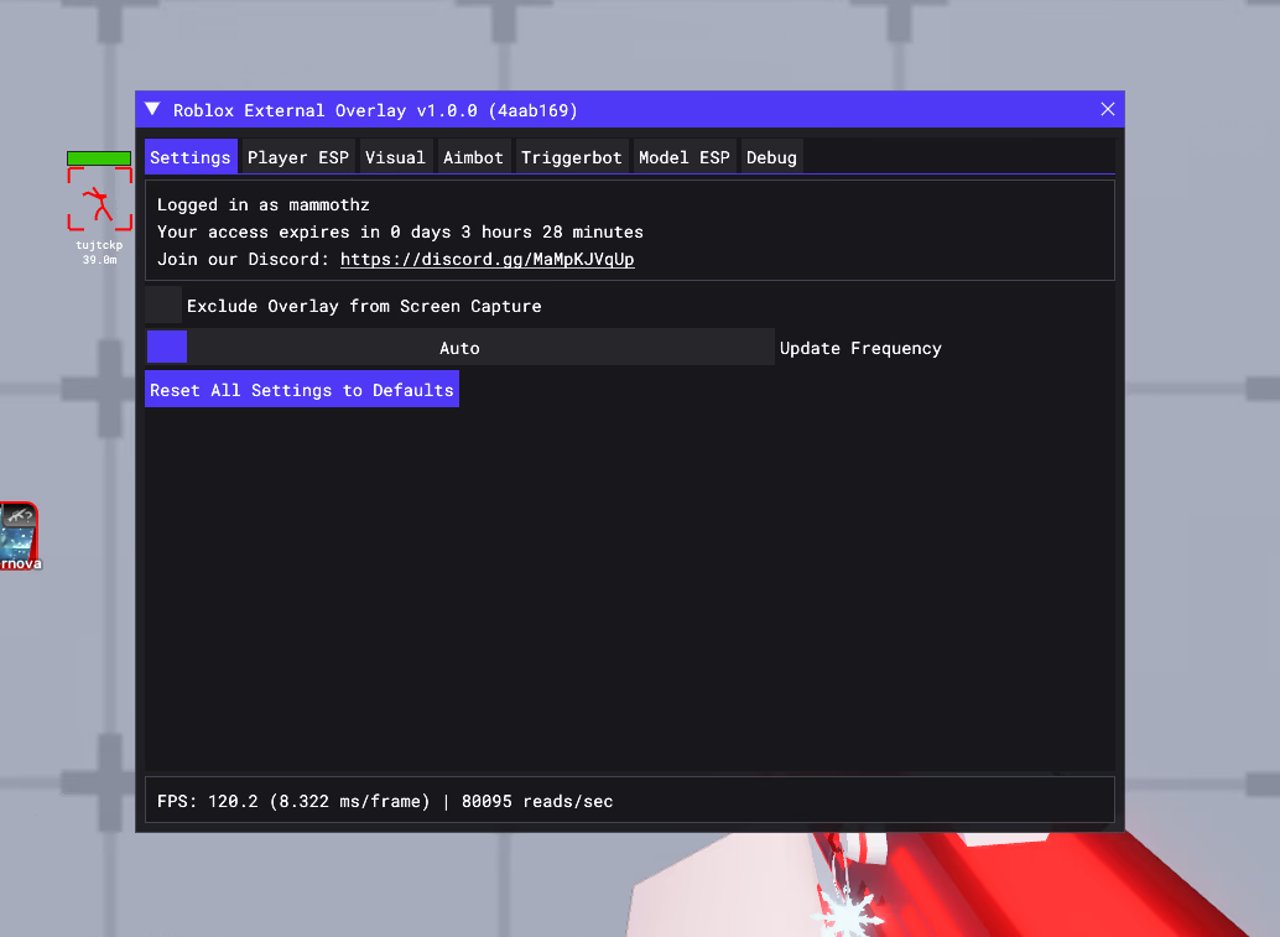Switch to the Player ESP tab

[x=298, y=157]
